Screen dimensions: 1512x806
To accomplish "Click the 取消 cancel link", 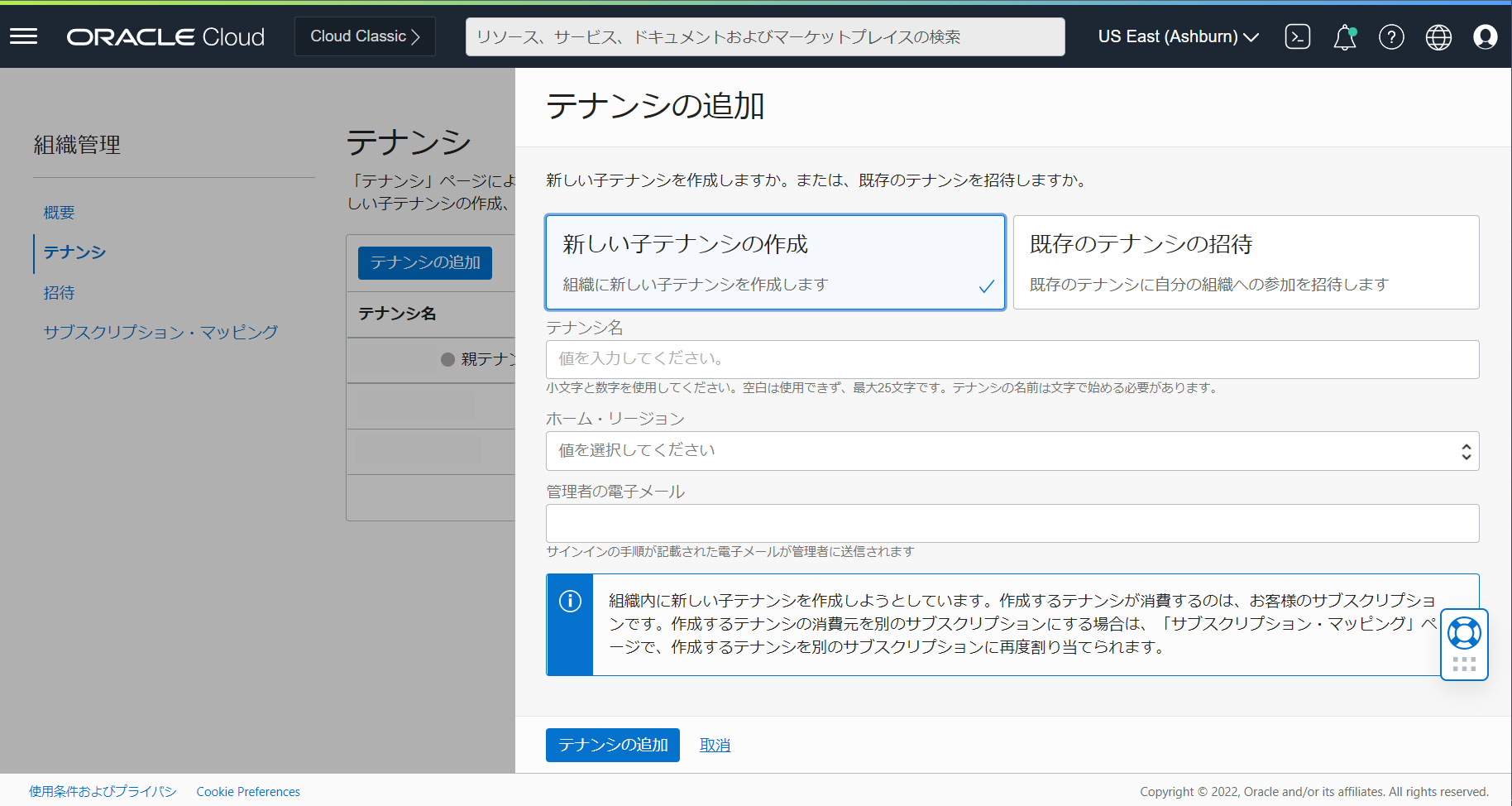I will click(x=715, y=745).
